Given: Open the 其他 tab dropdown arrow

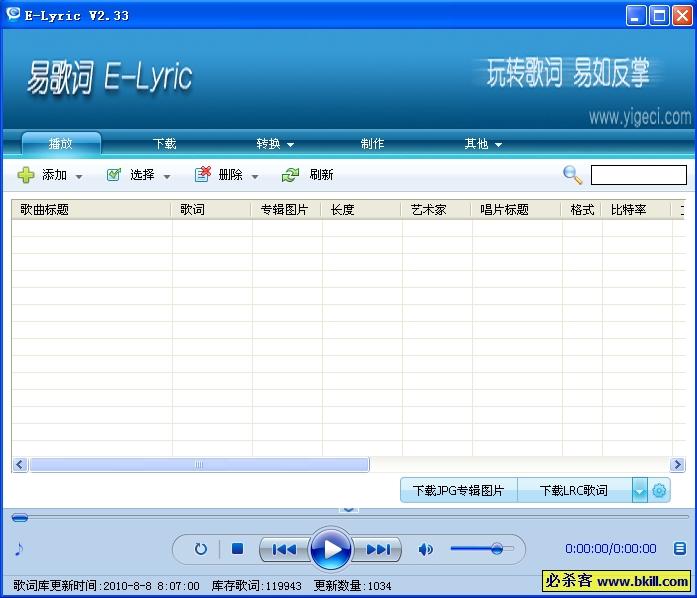Looking at the screenshot, I should 498,144.
